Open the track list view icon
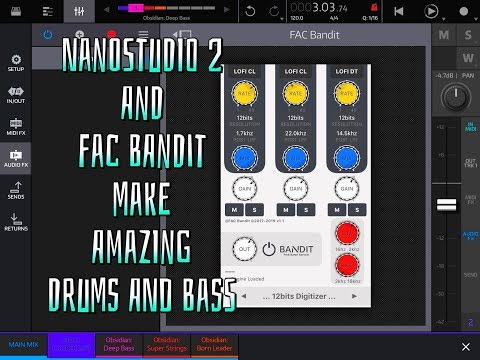Viewport: 480px width, 360px height. coord(48,11)
